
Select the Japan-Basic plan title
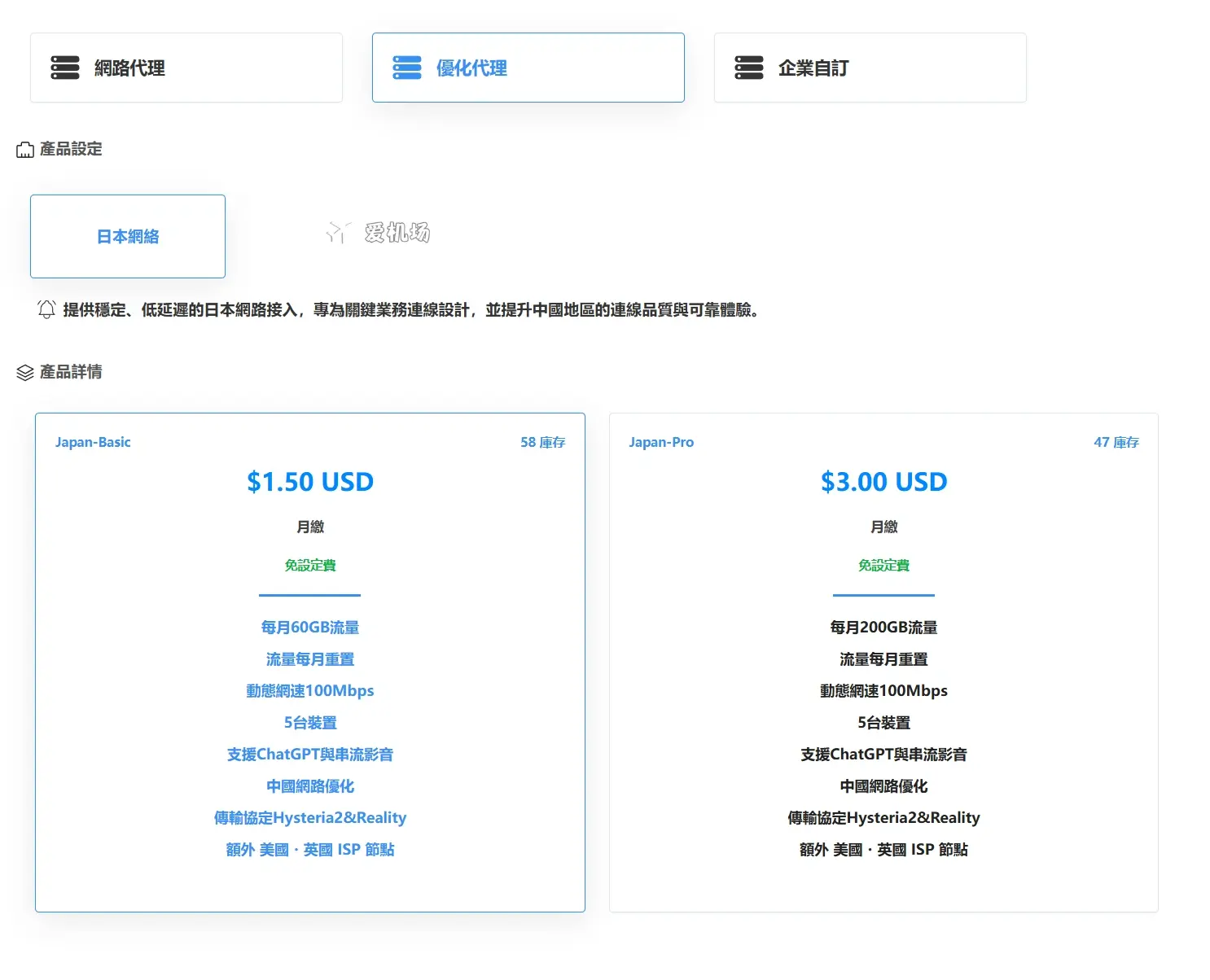(93, 442)
